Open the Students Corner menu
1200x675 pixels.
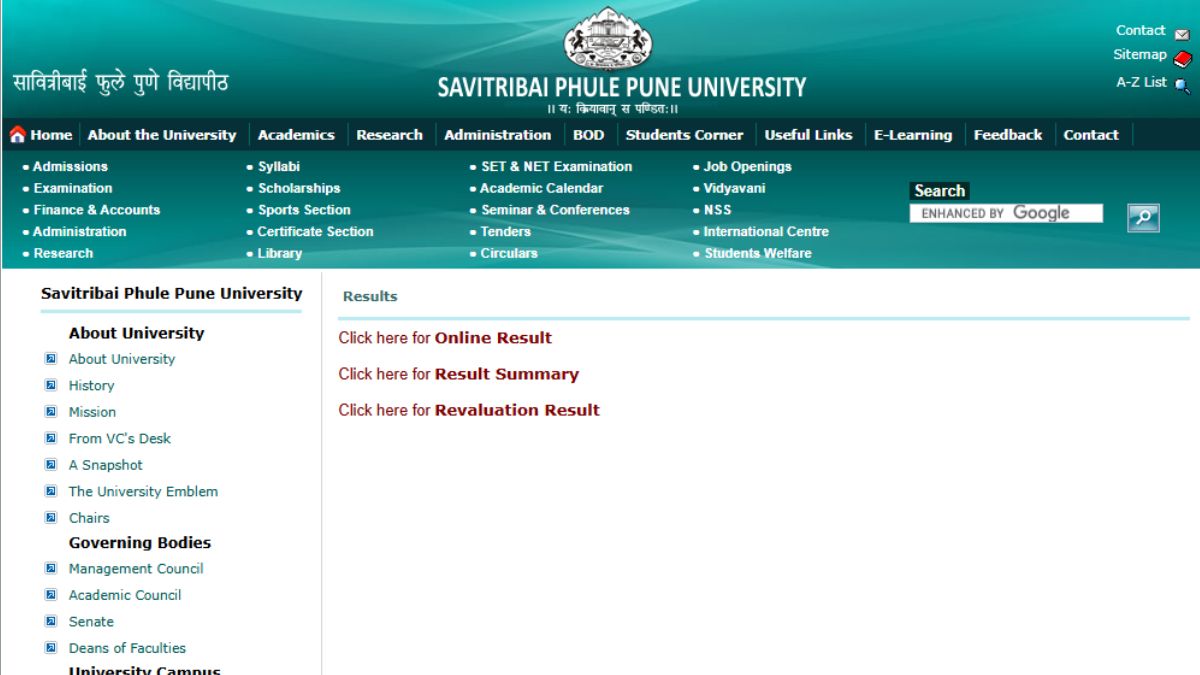tap(684, 135)
